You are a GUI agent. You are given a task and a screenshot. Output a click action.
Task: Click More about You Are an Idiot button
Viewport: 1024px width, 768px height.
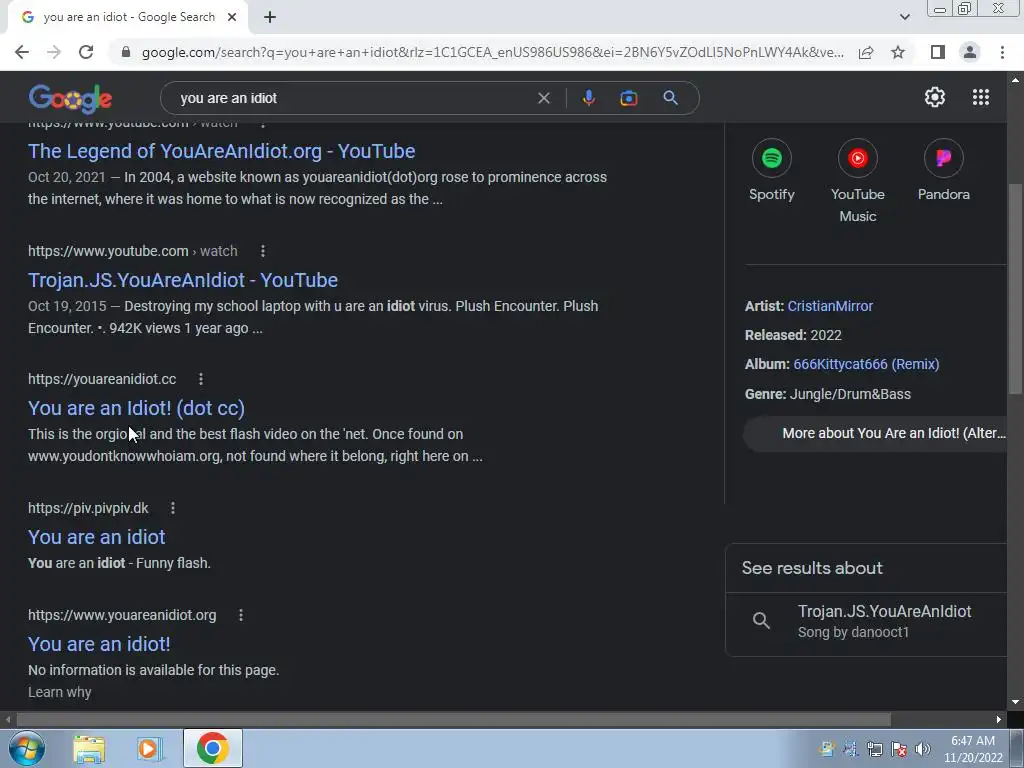click(x=875, y=433)
